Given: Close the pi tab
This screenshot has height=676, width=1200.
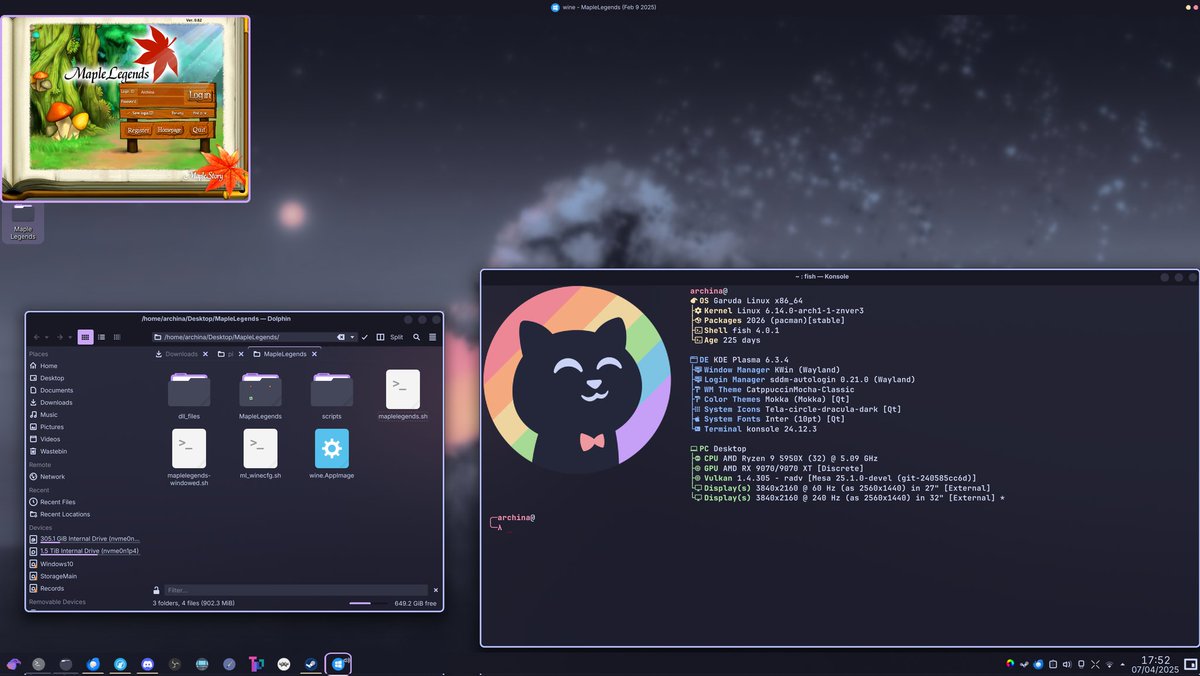Looking at the screenshot, I should click(x=242, y=354).
